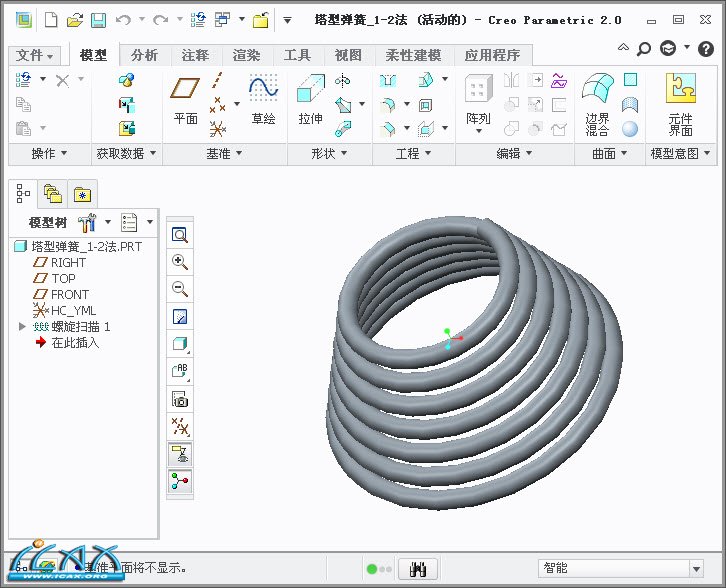Open the 获取数据 group dropdown
The width and height of the screenshot is (726, 588).
point(126,153)
